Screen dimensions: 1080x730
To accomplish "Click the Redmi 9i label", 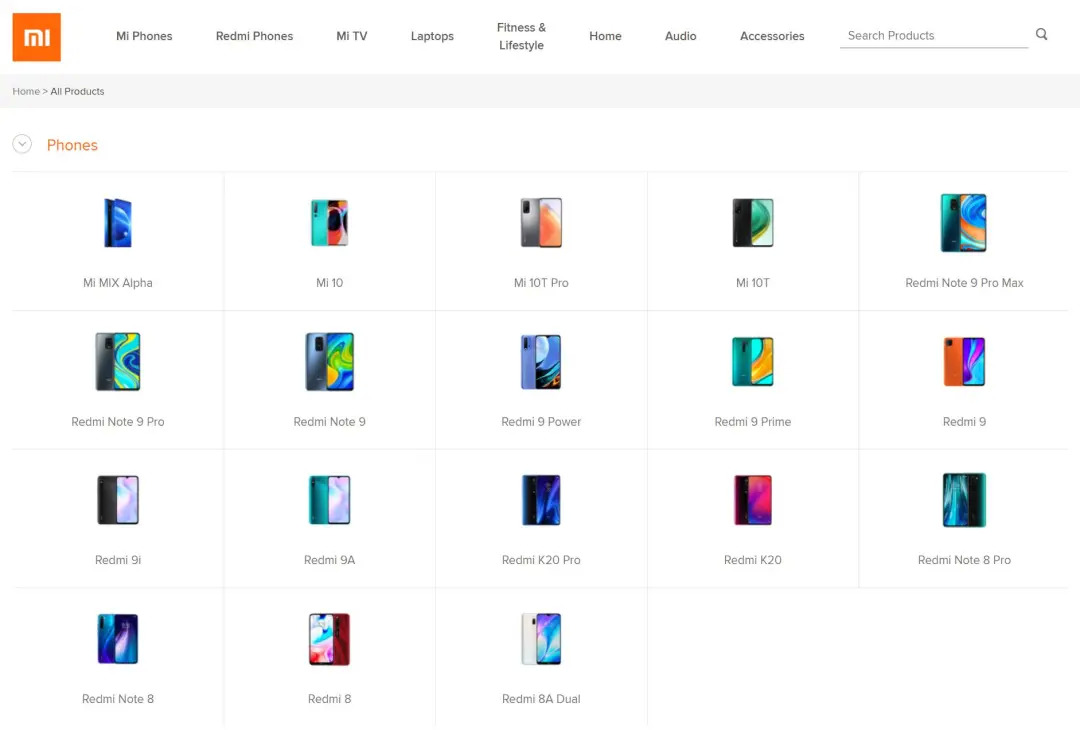I will [118, 560].
